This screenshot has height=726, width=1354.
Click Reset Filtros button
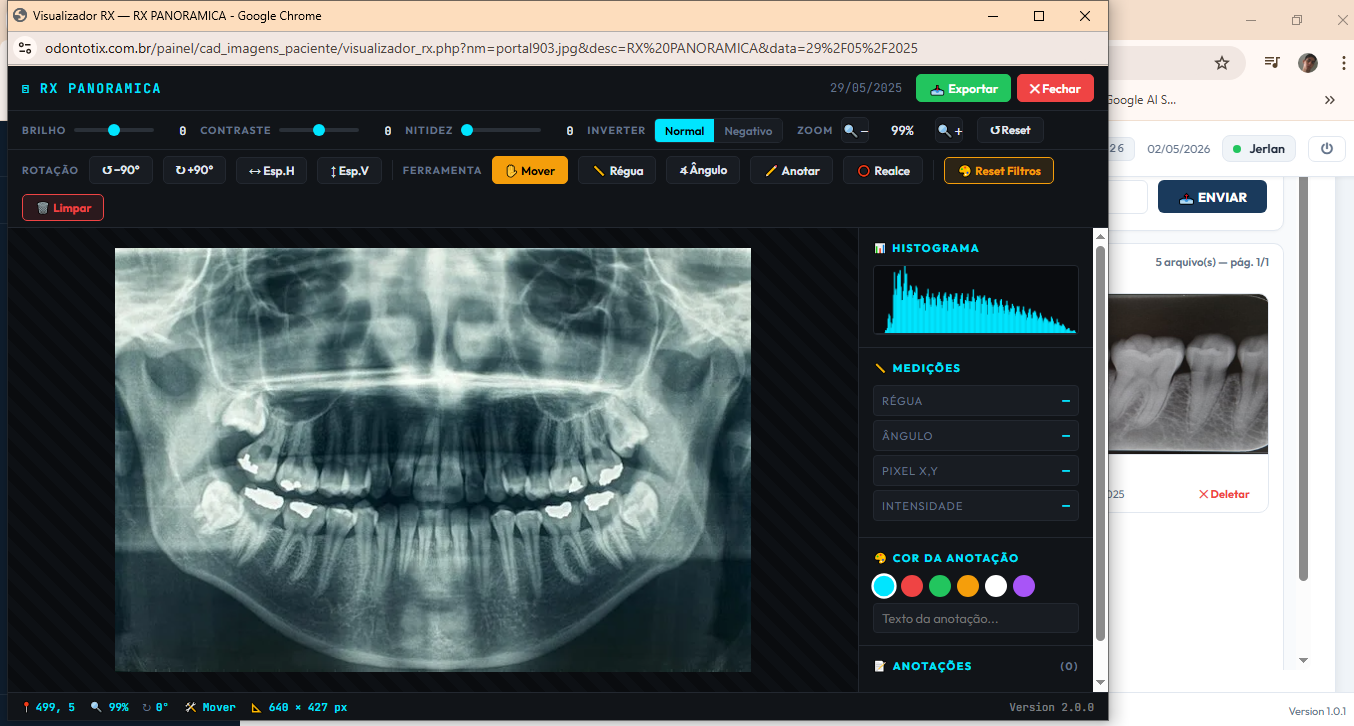point(999,171)
